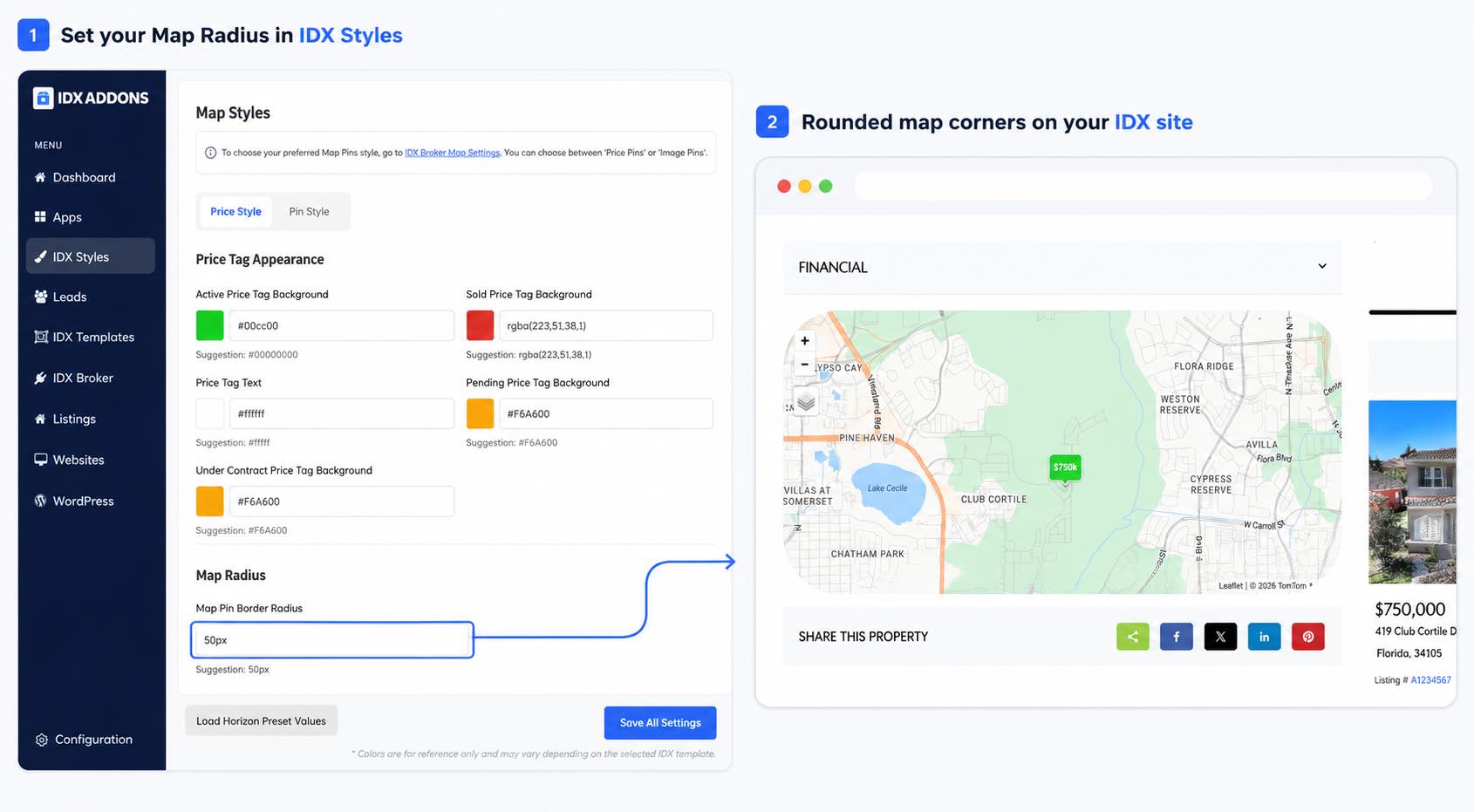Click the IDX Styles brush icon
The width and height of the screenshot is (1474, 812).
click(40, 256)
